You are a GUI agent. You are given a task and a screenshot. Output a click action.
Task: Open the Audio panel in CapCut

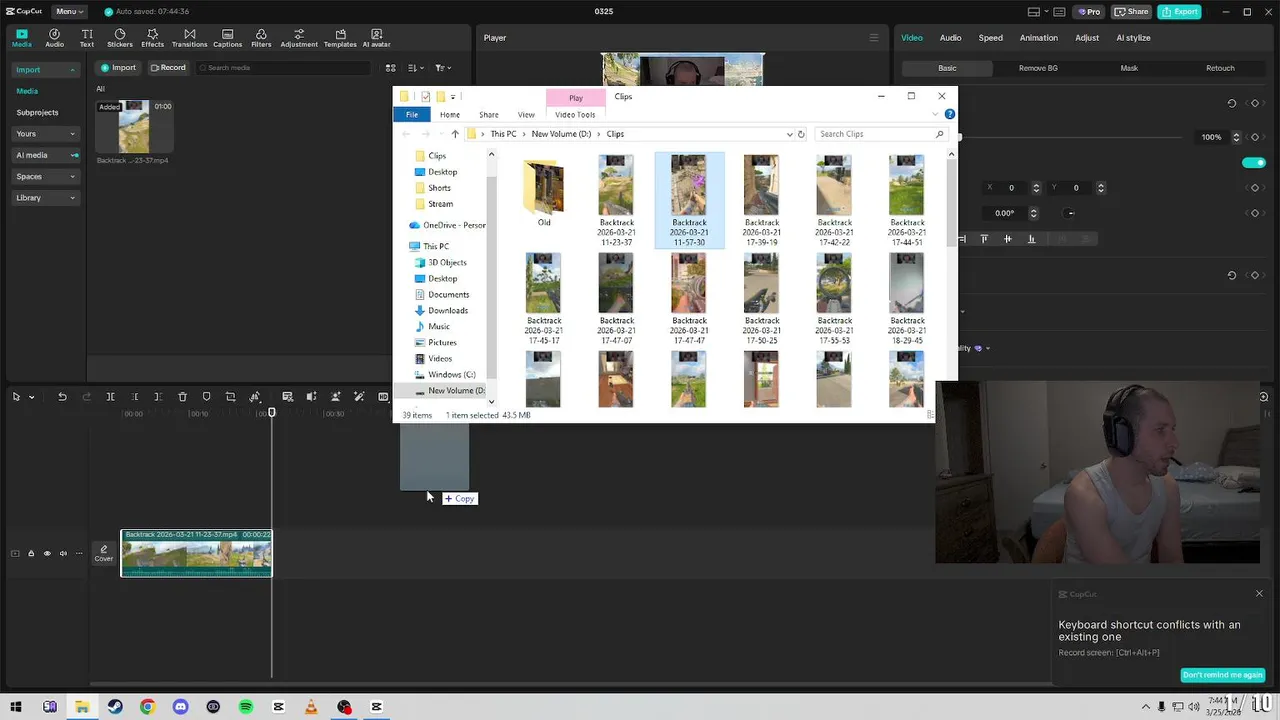click(54, 38)
